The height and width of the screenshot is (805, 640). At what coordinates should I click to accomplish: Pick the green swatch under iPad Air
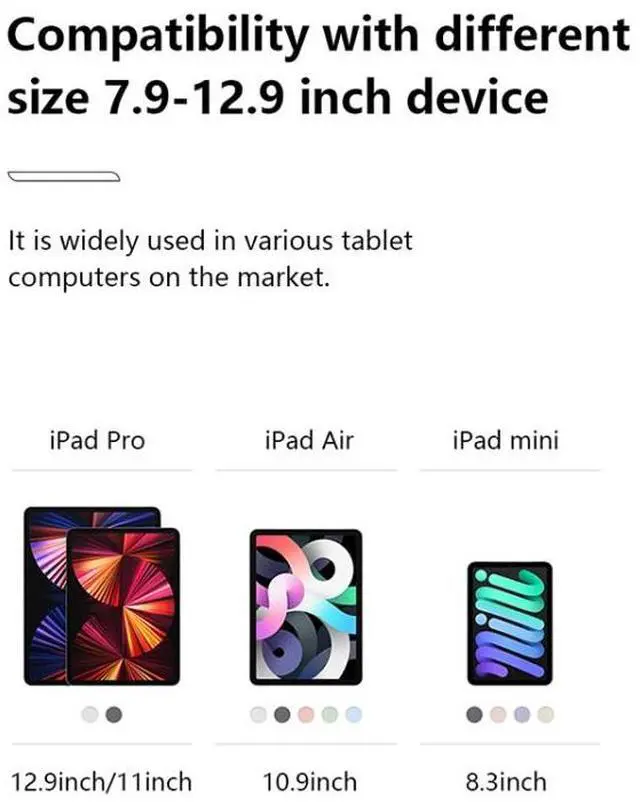[330, 714]
